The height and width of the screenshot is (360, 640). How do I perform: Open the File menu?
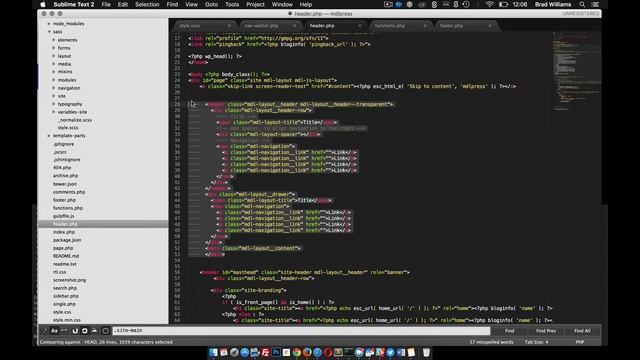[106, 4]
